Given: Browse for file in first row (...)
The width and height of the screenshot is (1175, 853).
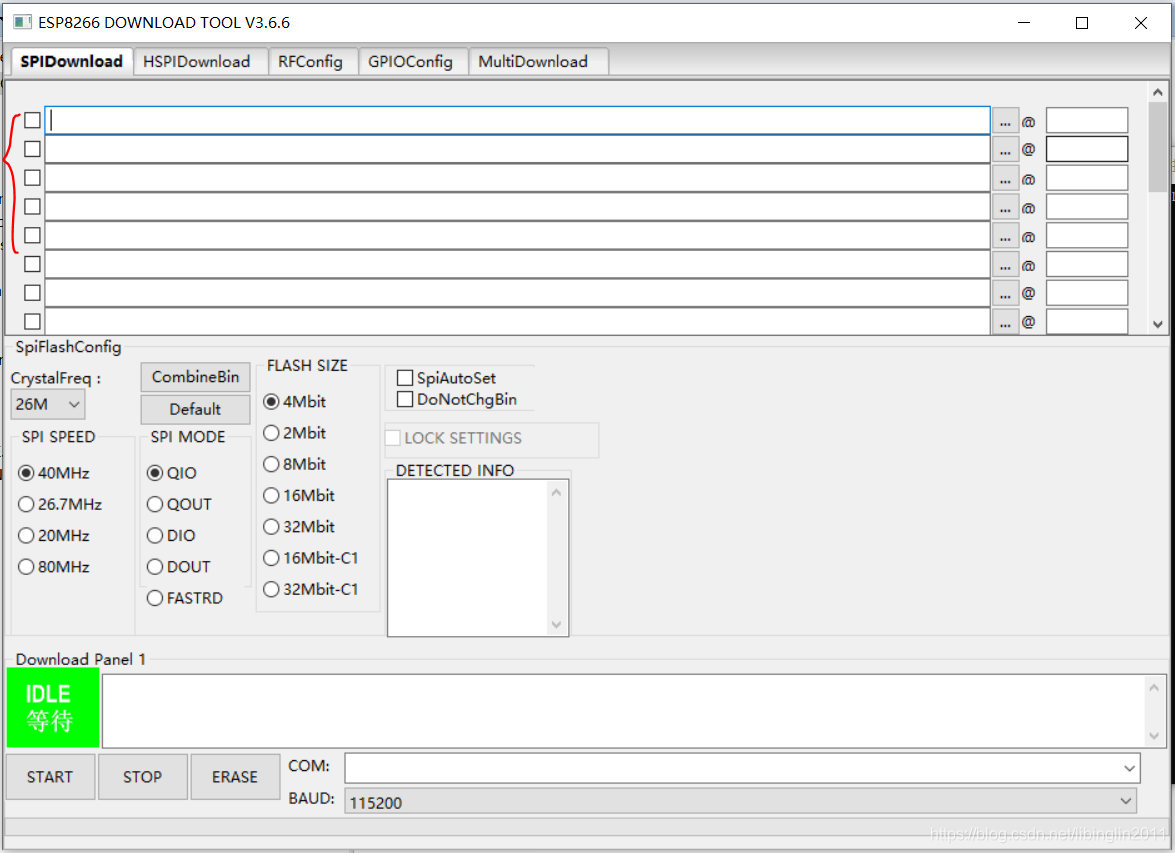Looking at the screenshot, I should [x=1005, y=121].
